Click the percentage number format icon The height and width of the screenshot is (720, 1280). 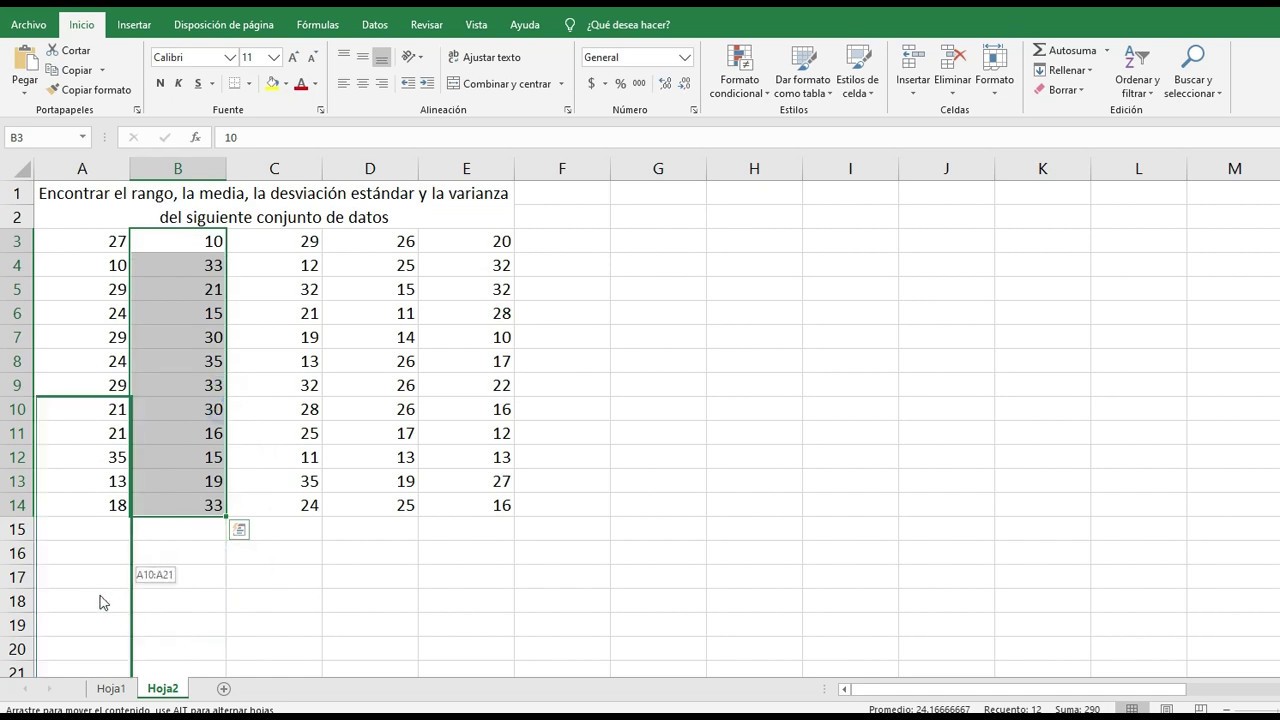pos(620,83)
